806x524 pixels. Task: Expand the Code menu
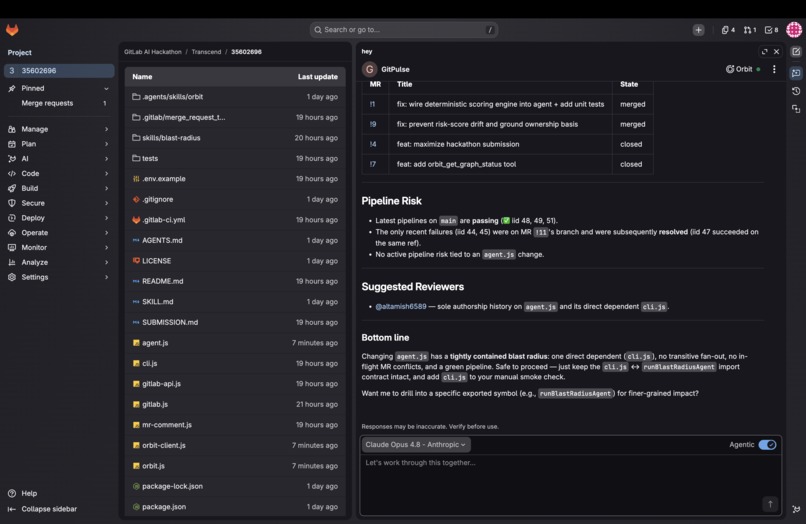click(58, 173)
